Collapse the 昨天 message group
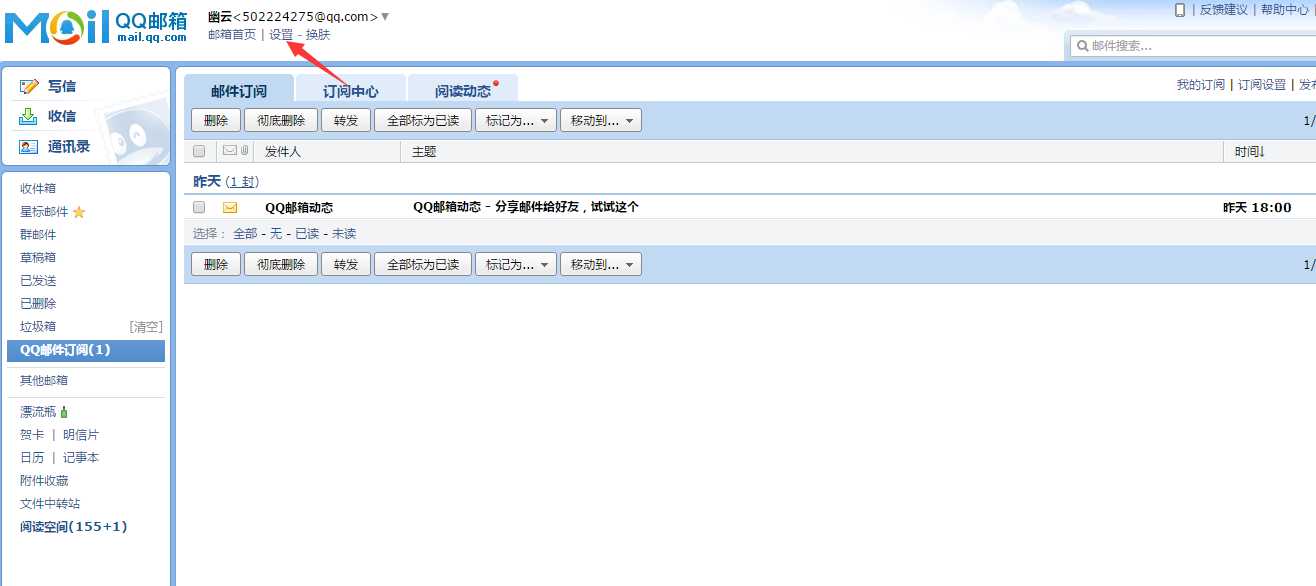 (x=206, y=182)
